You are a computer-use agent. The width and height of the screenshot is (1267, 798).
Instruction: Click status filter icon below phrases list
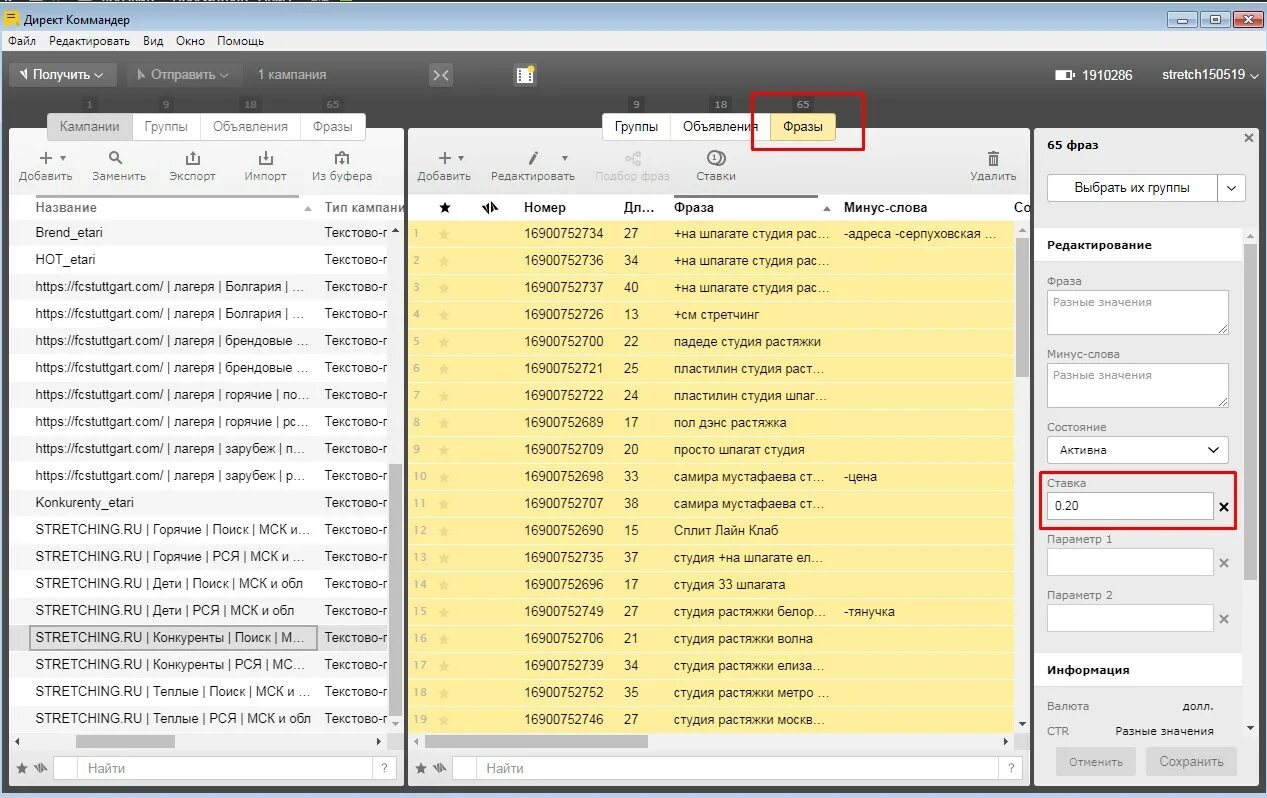pos(439,768)
